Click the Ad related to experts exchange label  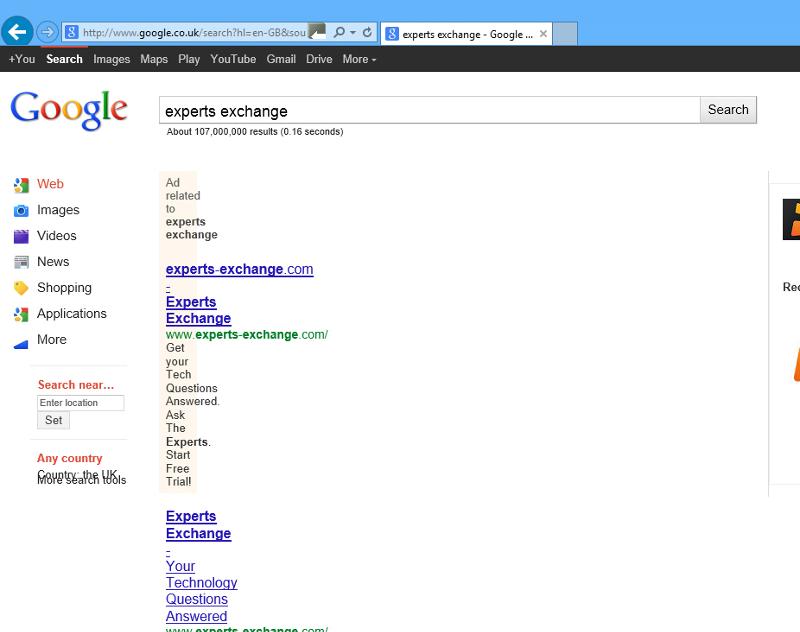[x=191, y=209]
